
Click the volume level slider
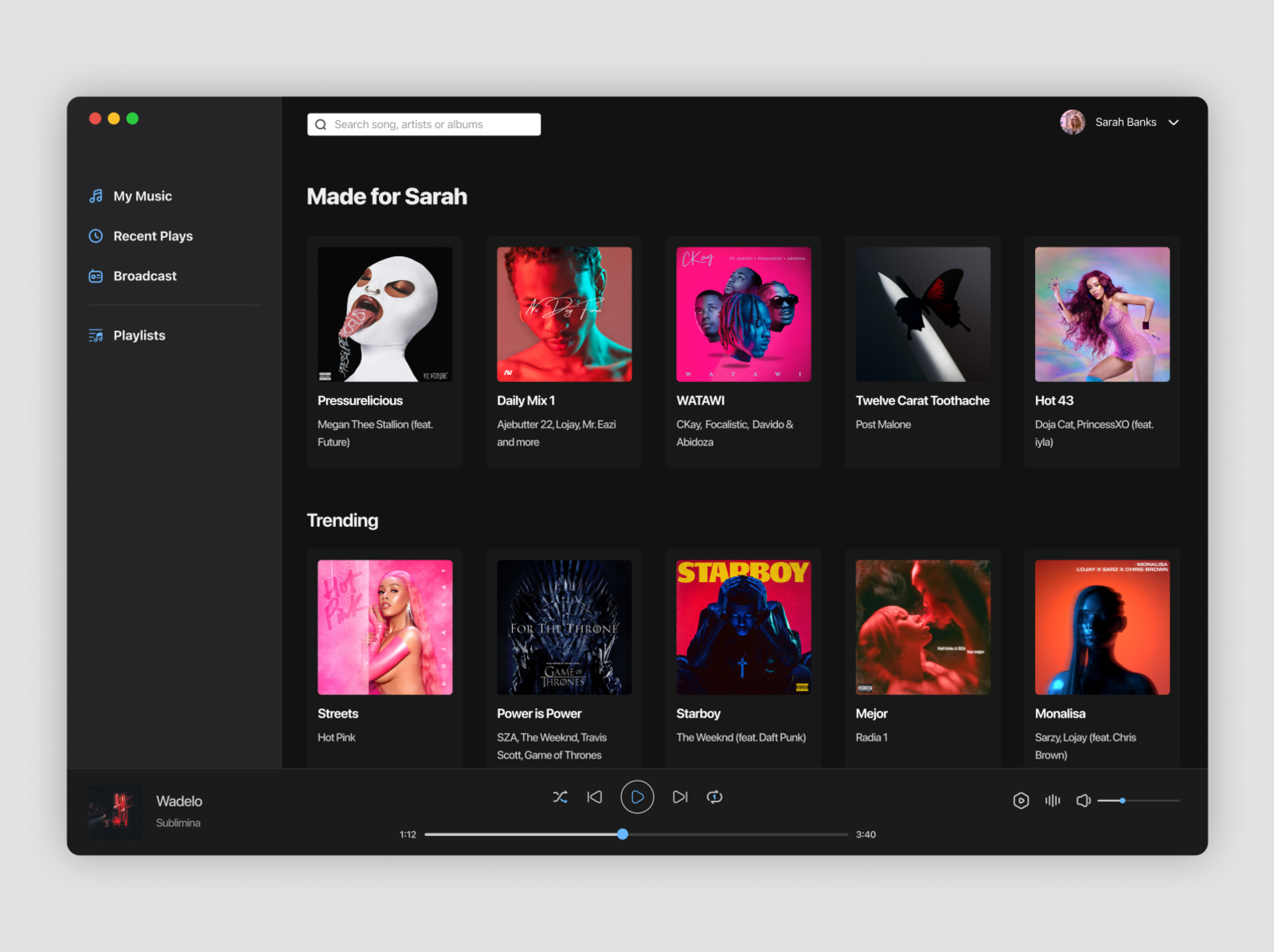(x=1123, y=801)
